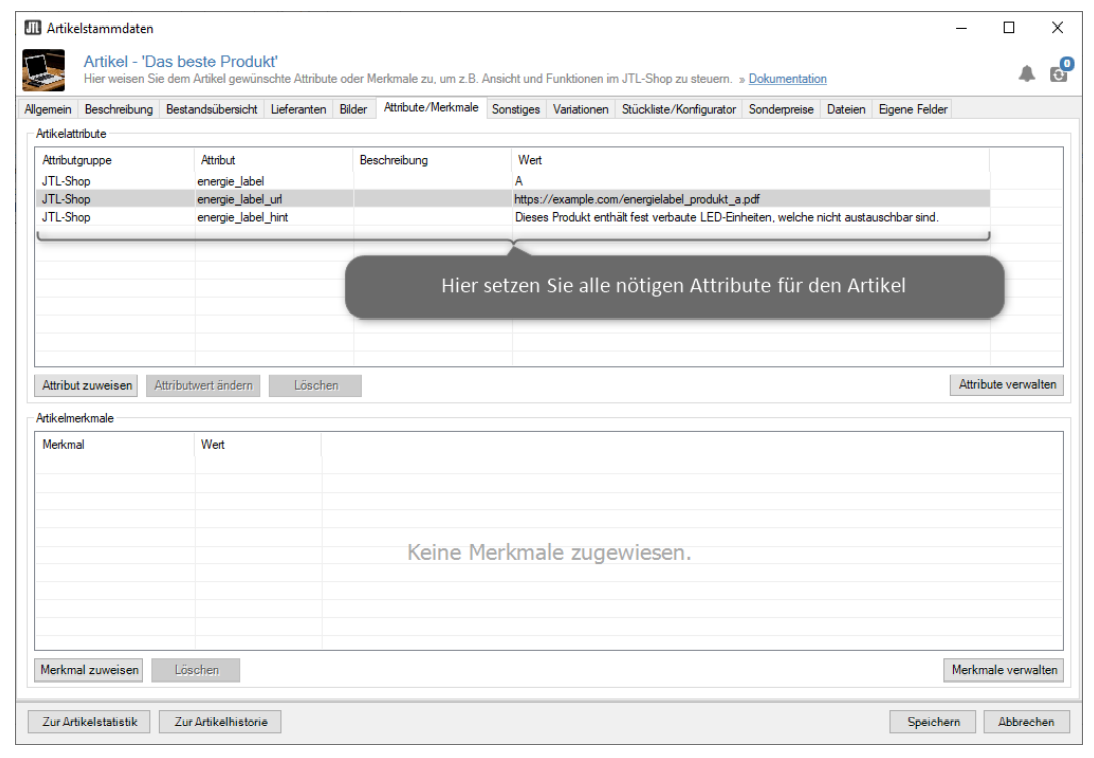Open the Stückliste/Konfigurator tab
1094x758 pixels.
[679, 109]
